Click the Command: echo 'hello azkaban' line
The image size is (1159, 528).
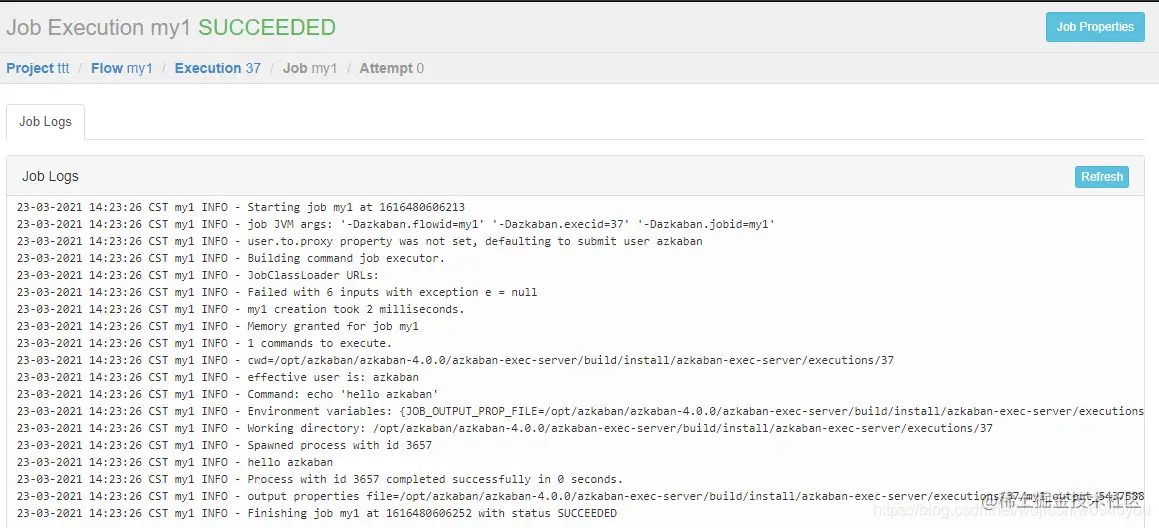(x=228, y=394)
